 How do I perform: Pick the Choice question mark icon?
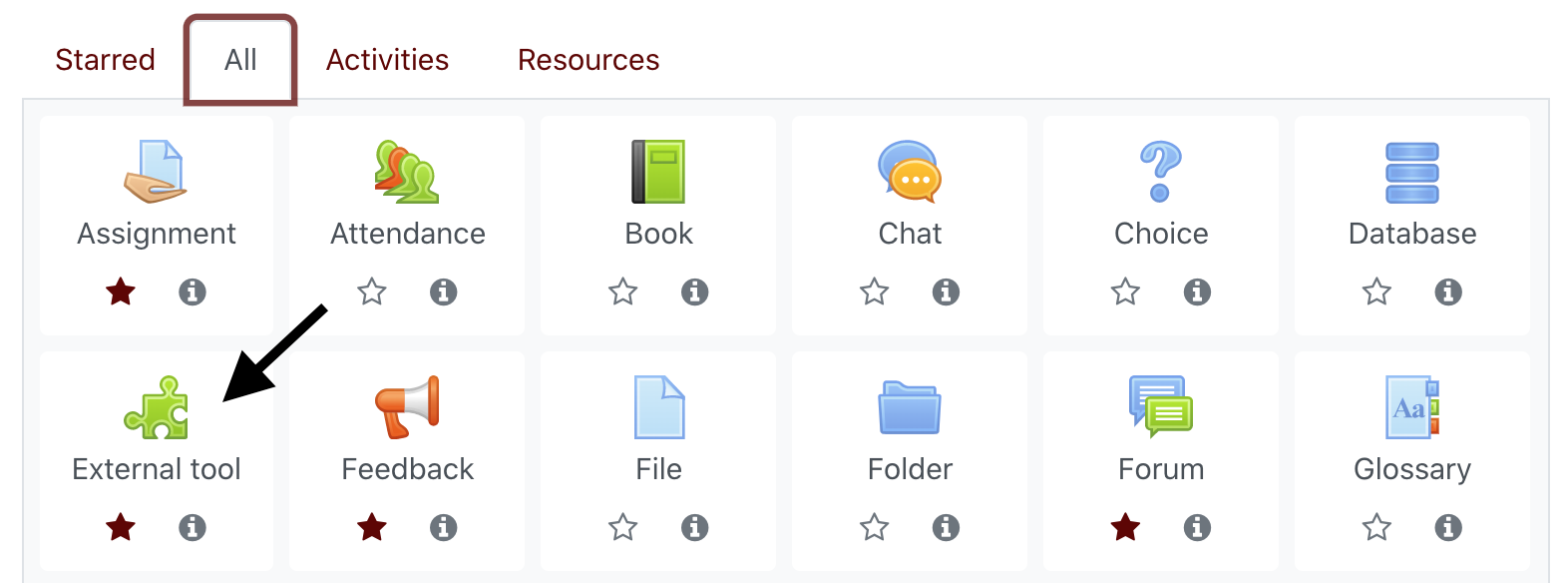[x=1161, y=172]
